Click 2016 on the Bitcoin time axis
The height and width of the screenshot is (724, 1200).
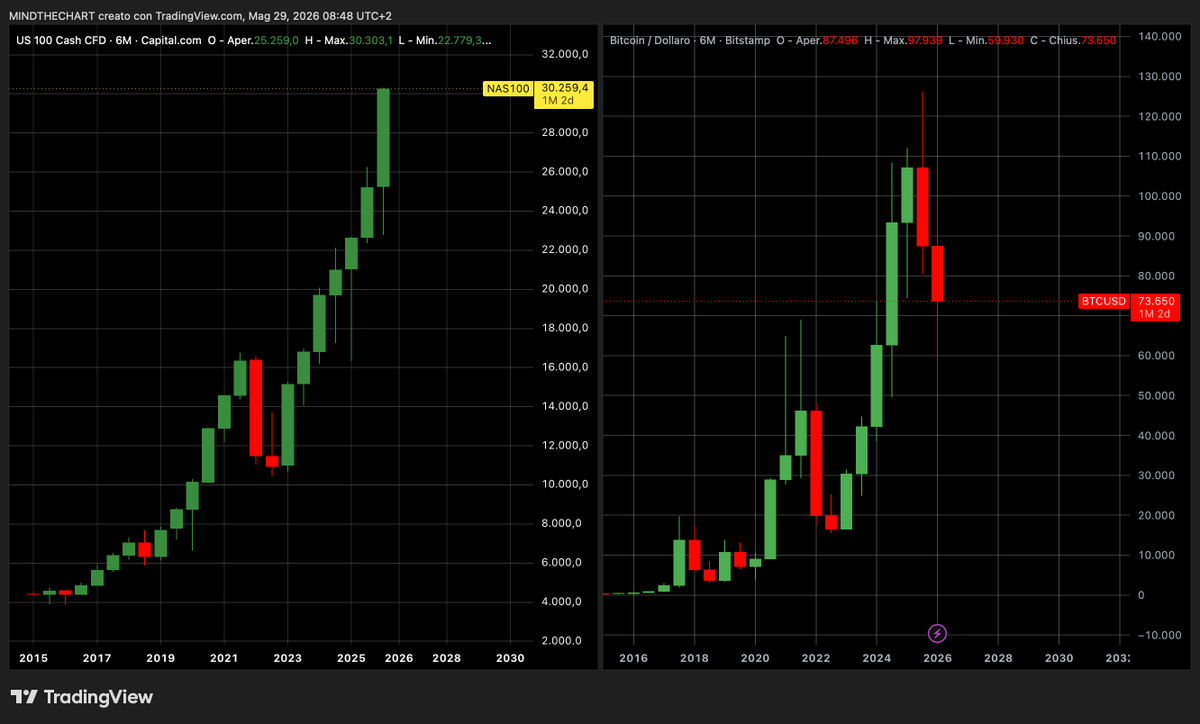coord(634,659)
